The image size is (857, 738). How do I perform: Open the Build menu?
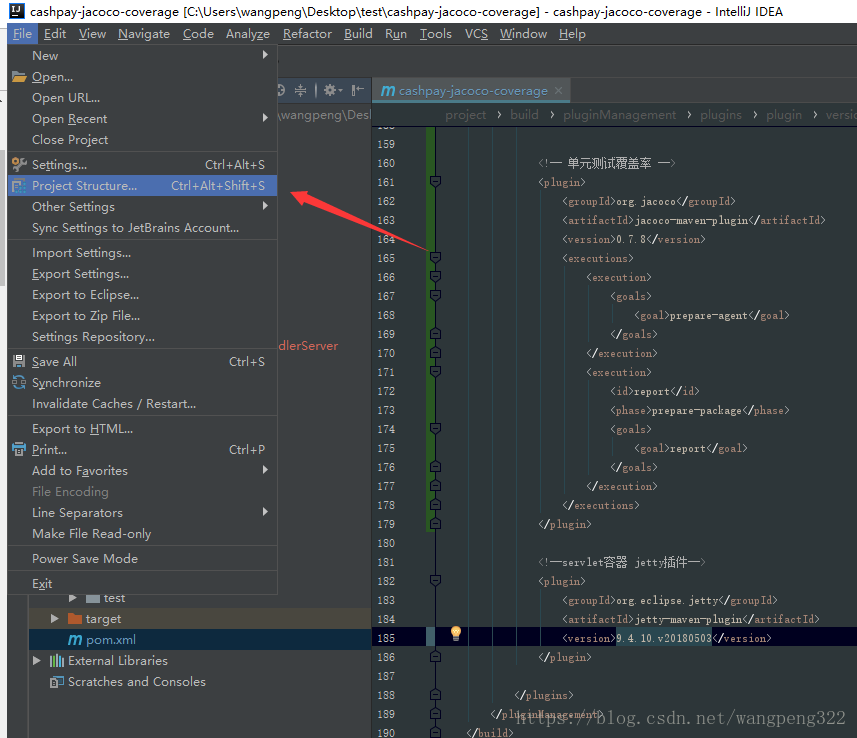pos(358,34)
